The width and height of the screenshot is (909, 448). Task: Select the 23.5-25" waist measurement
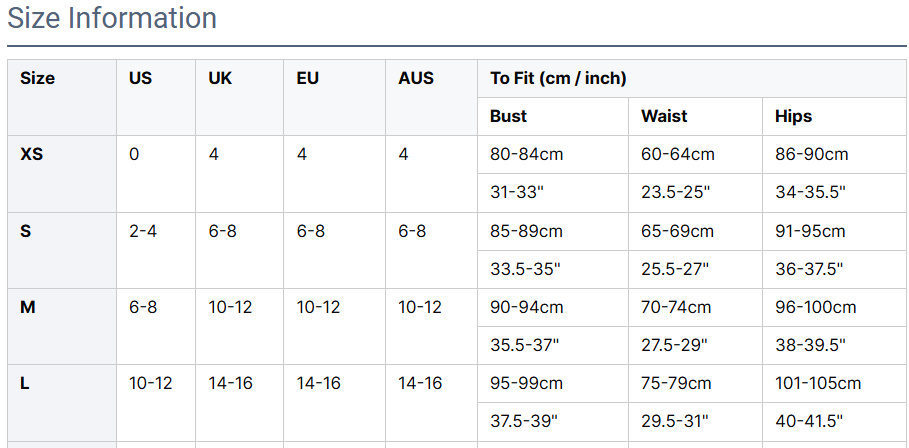[675, 193]
